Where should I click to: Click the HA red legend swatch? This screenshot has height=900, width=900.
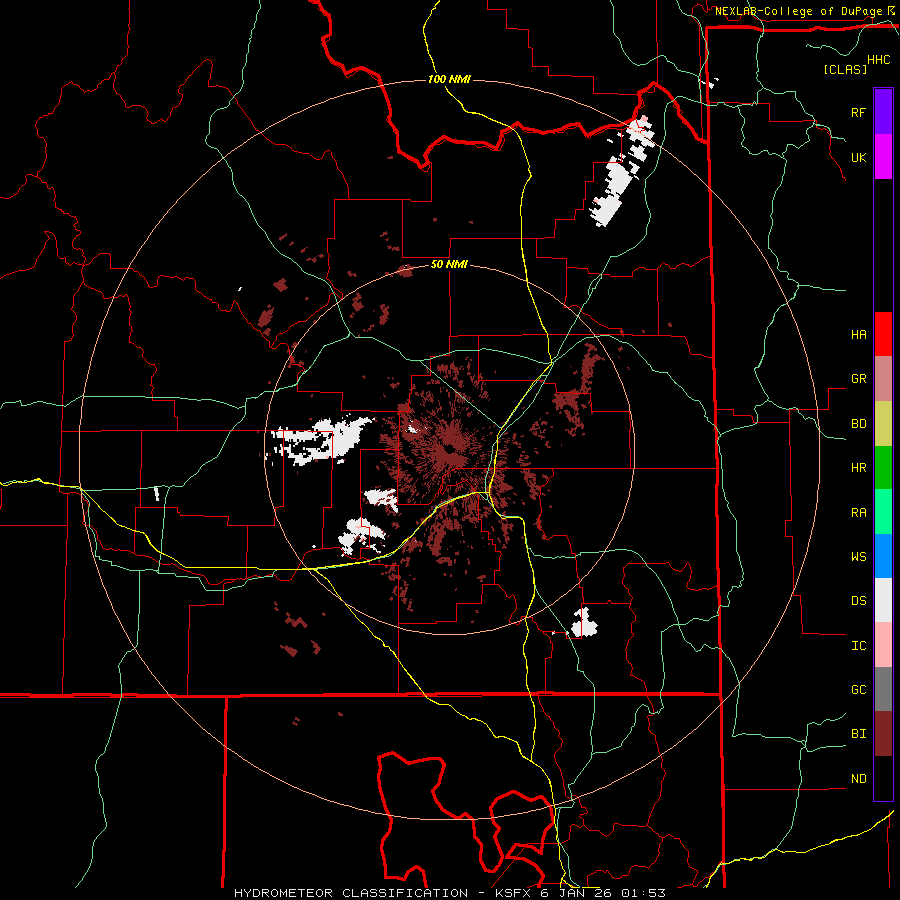point(883,334)
